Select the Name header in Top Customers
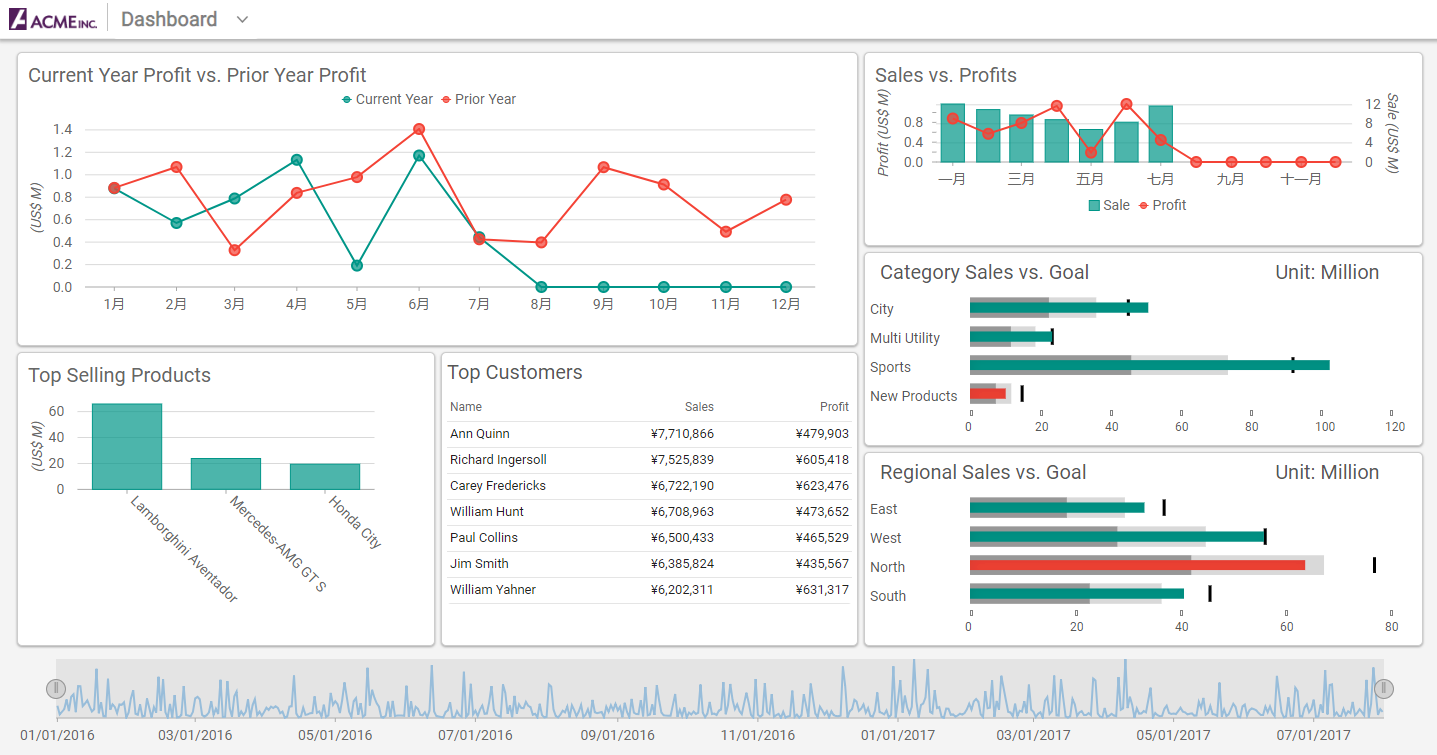Viewport: 1437px width, 755px height. (466, 407)
